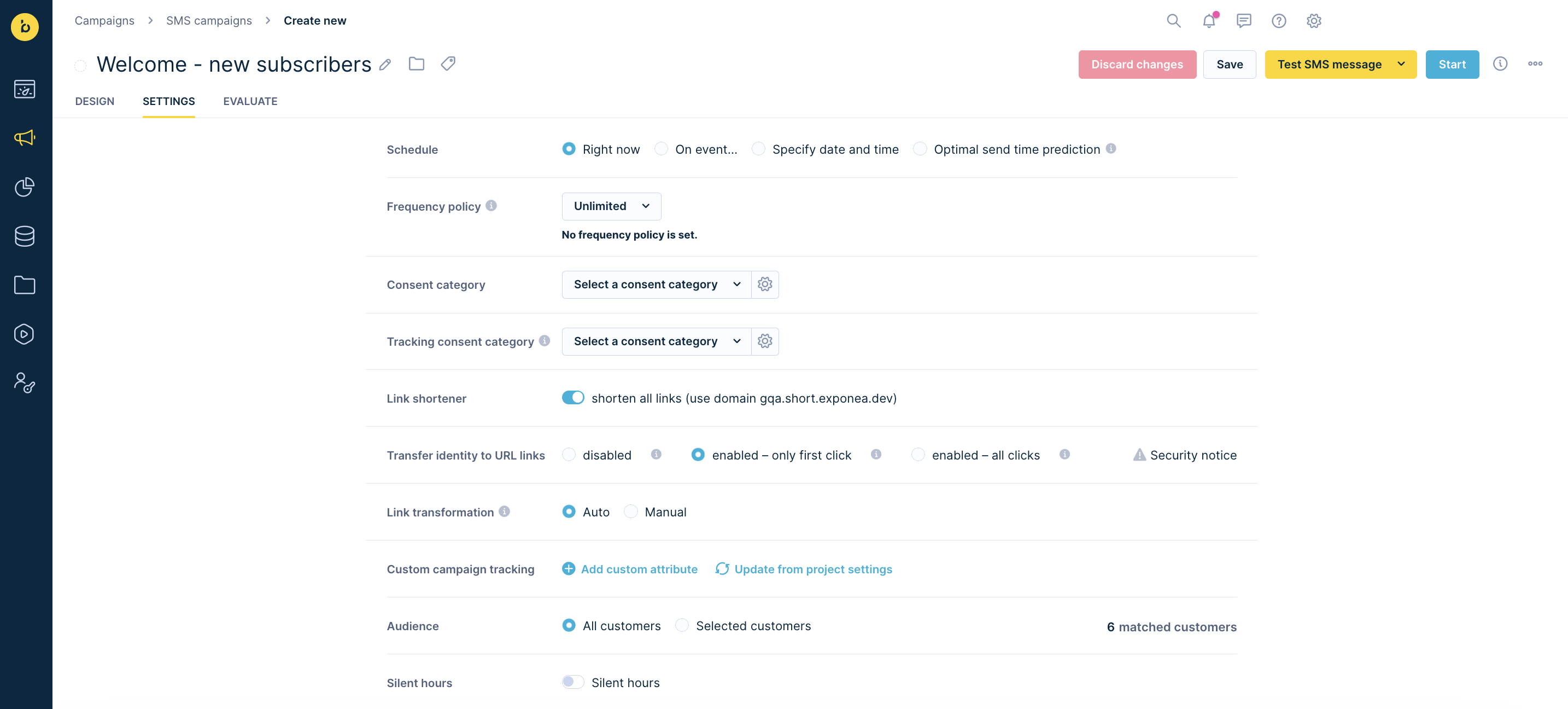Screen dimensions: 1568x709
Task: Expand the Test SMS message dropdown arrow
Action: (x=1401, y=65)
